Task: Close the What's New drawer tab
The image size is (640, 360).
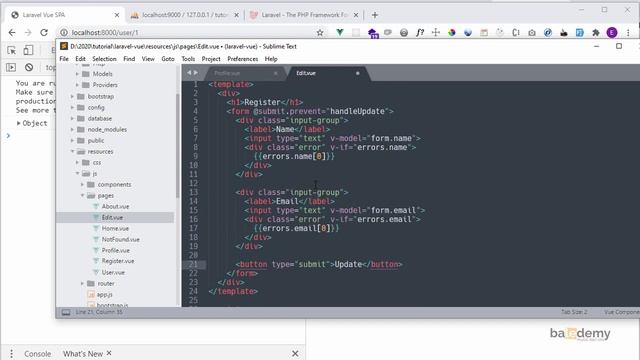Action: 109,353
